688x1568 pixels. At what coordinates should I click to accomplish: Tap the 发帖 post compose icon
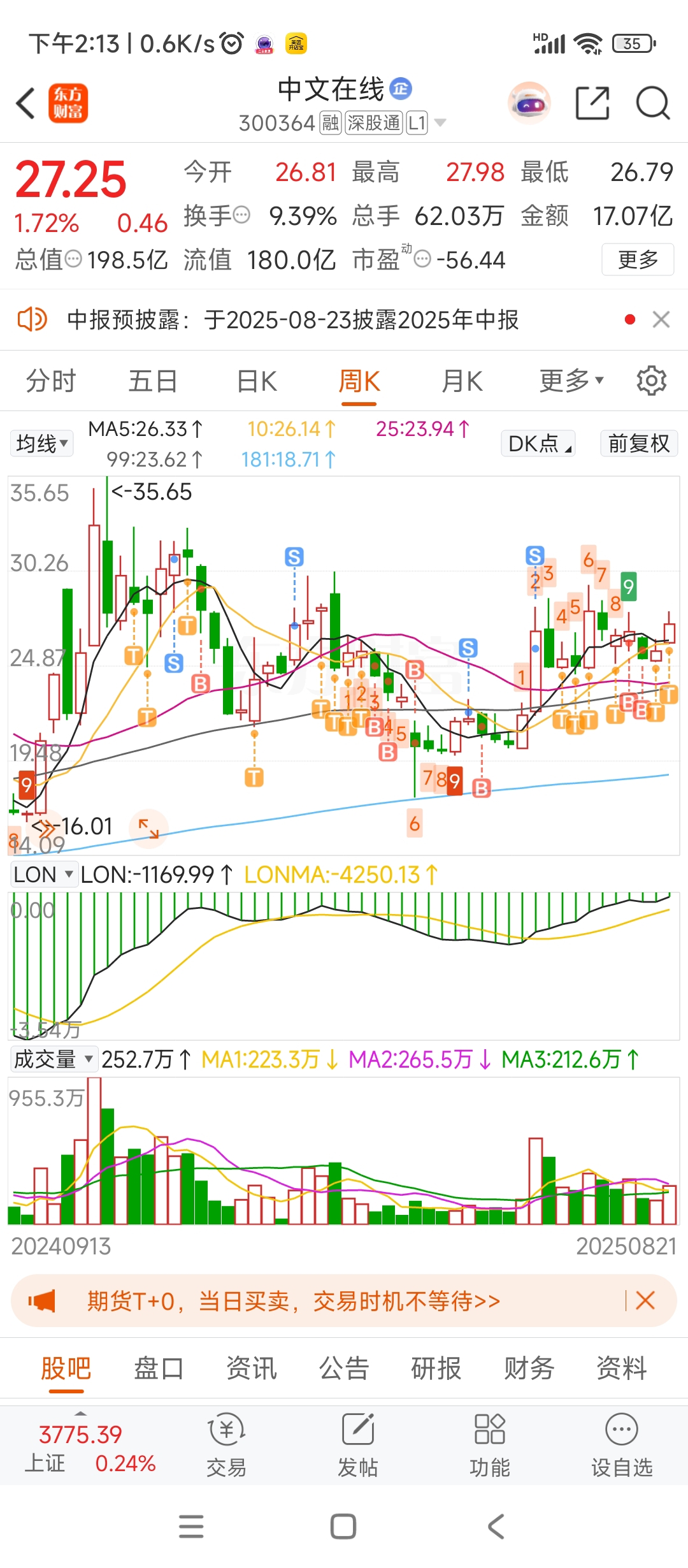point(358,1430)
